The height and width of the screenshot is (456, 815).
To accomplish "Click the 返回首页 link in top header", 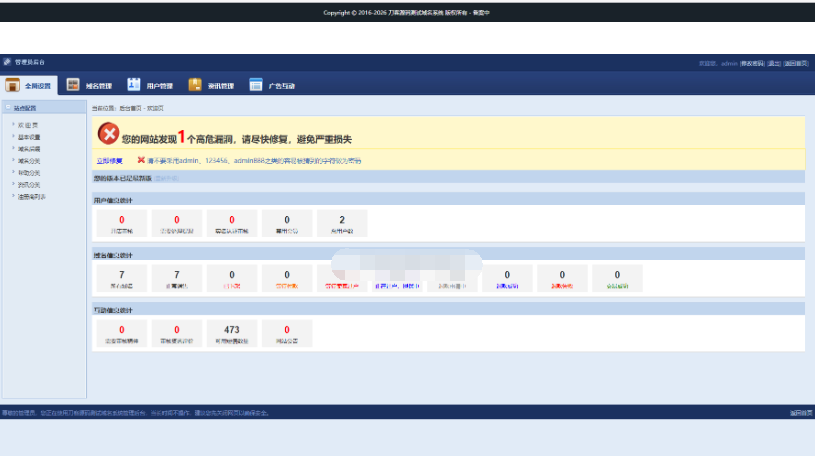I will click(x=797, y=63).
